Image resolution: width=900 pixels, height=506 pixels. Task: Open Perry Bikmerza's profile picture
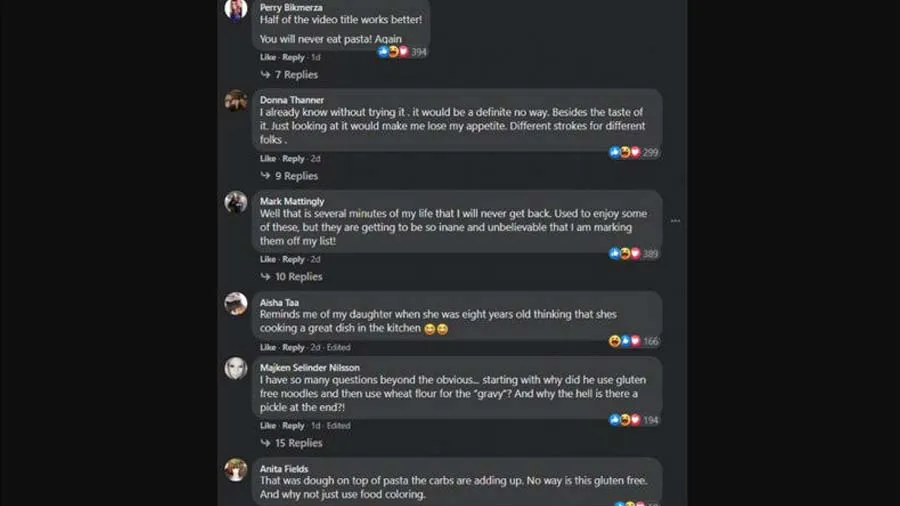[x=236, y=9]
